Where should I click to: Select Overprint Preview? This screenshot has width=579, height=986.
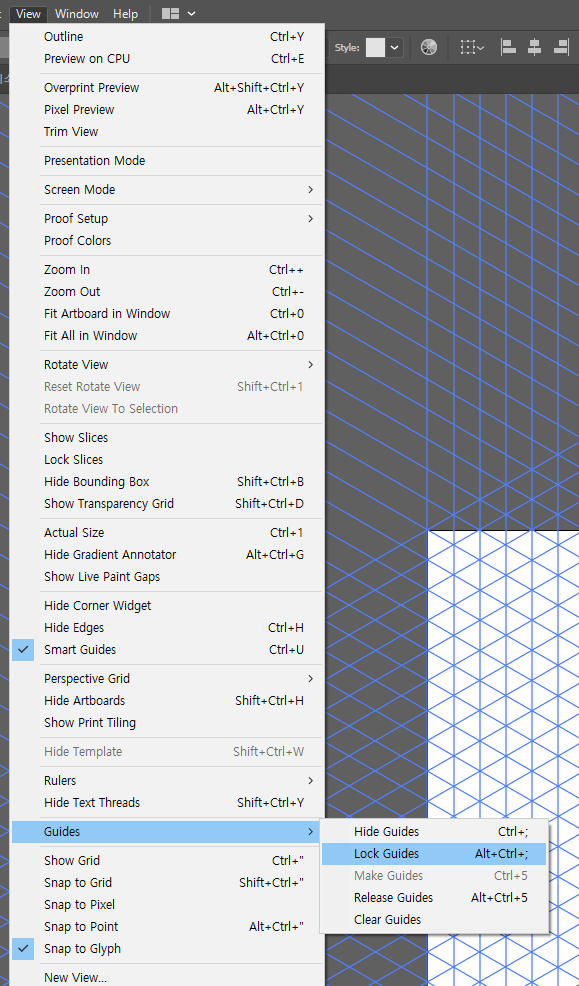tap(168, 88)
